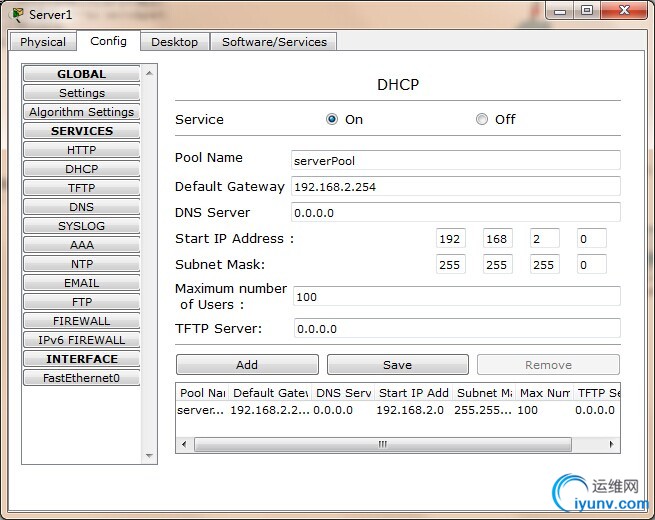Viewport: 655px width, 520px height.
Task: Click Start IP second octet 168
Action: point(498,238)
